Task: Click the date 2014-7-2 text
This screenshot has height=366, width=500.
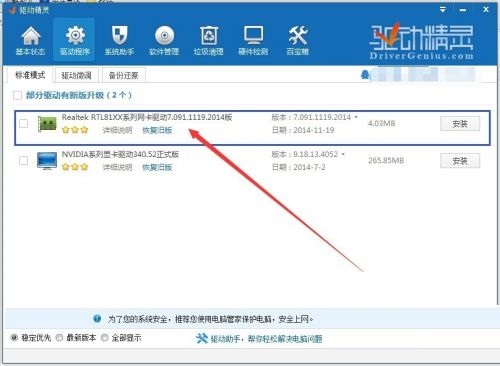Action: coord(309,167)
